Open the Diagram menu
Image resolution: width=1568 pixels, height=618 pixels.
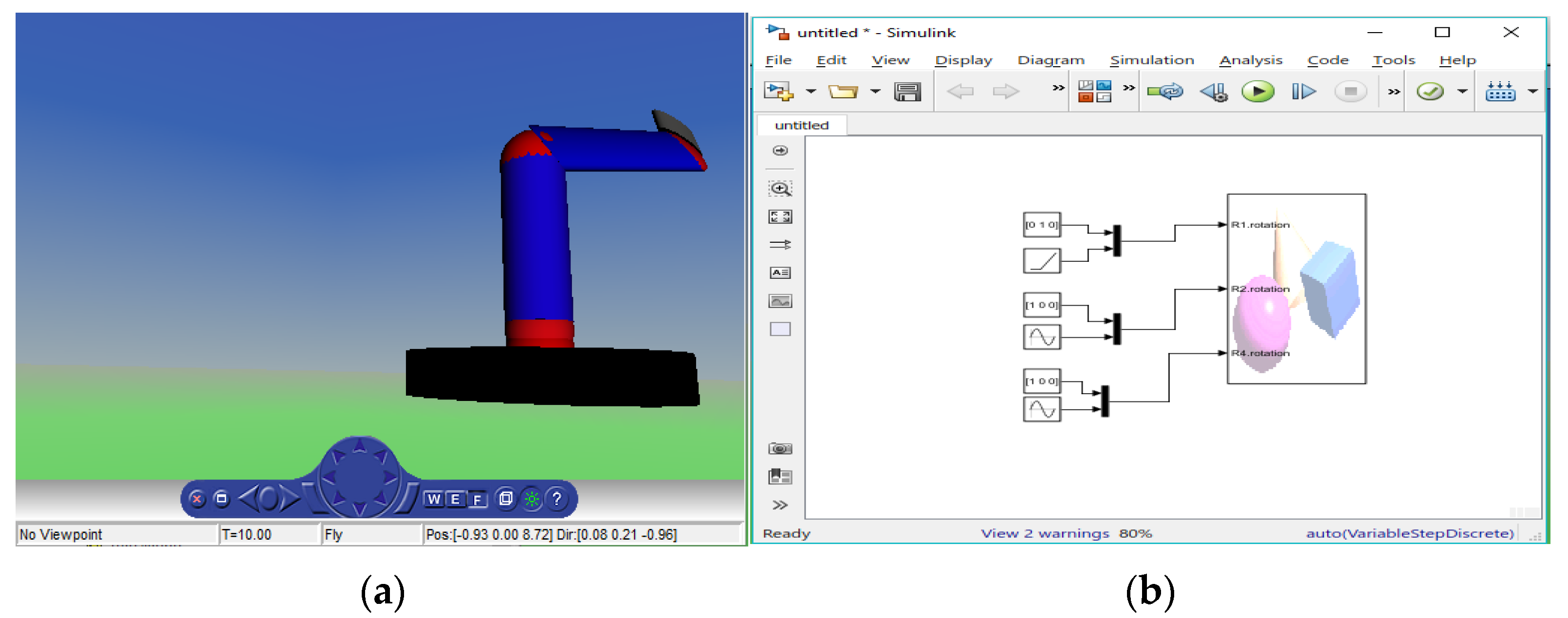[x=1051, y=59]
